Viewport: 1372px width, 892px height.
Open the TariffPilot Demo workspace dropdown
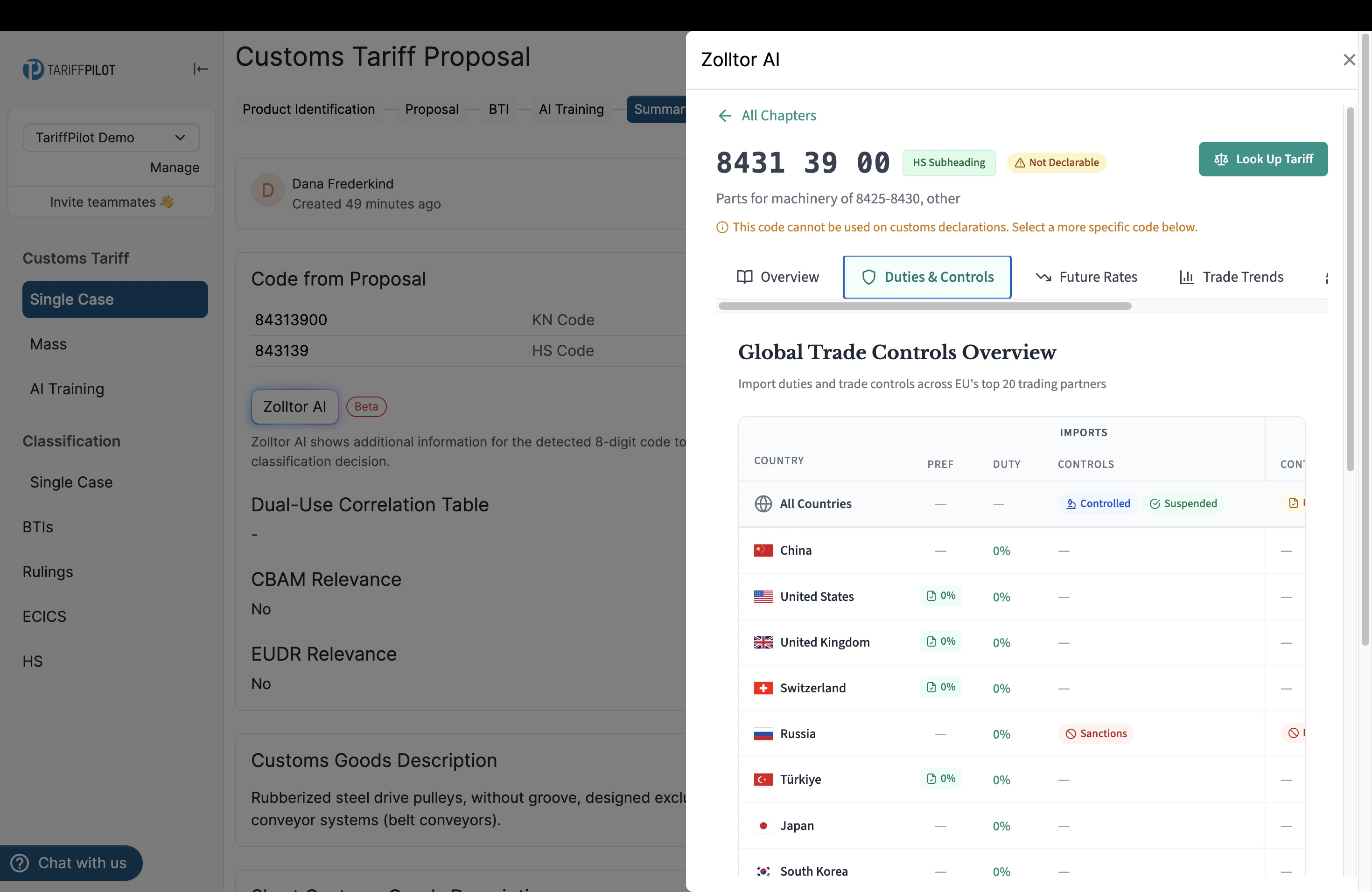coord(111,138)
